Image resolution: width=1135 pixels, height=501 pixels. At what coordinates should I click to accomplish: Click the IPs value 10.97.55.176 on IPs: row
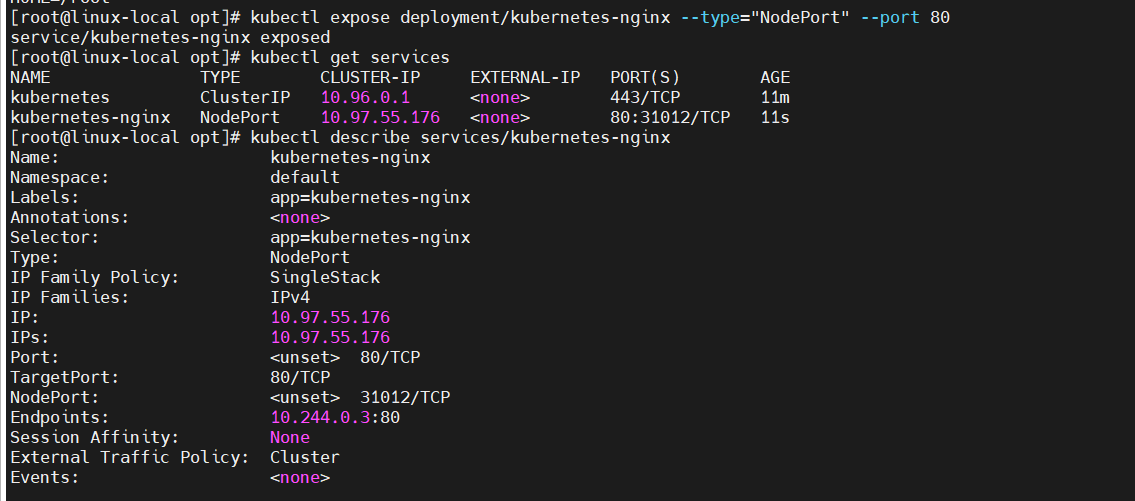point(330,337)
